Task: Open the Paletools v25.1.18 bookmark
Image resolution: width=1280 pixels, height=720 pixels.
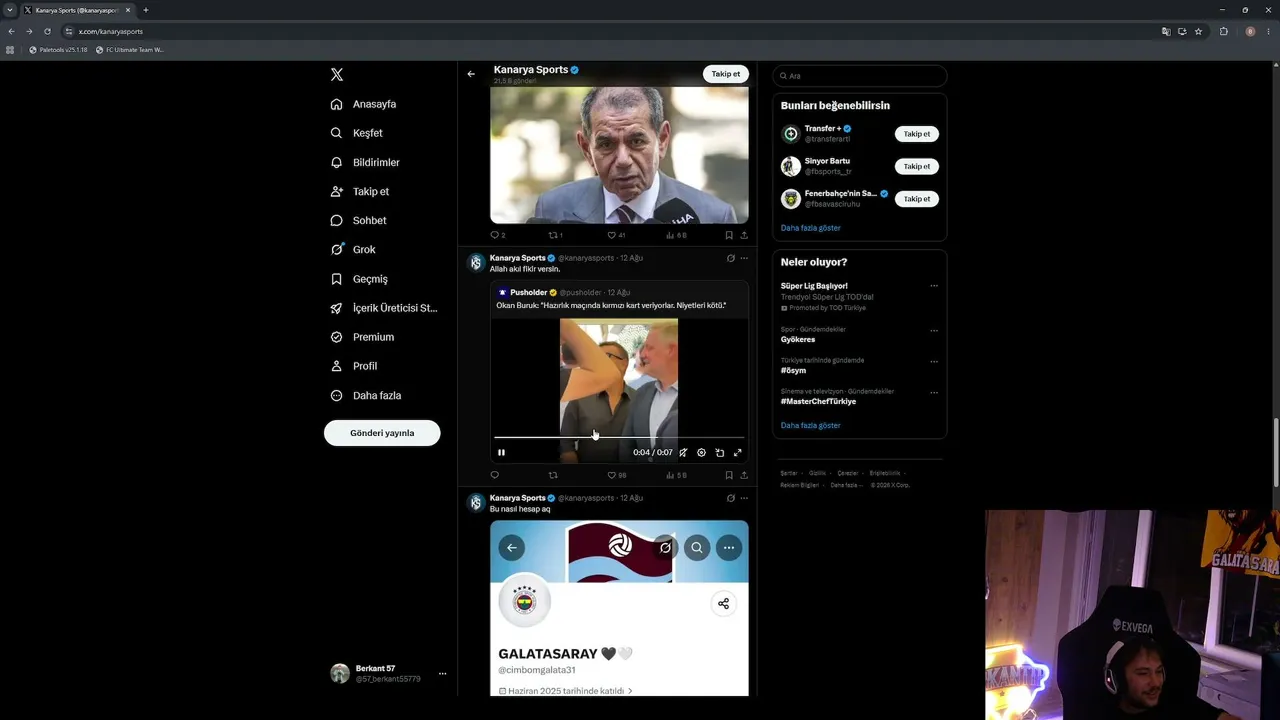Action: tap(58, 50)
